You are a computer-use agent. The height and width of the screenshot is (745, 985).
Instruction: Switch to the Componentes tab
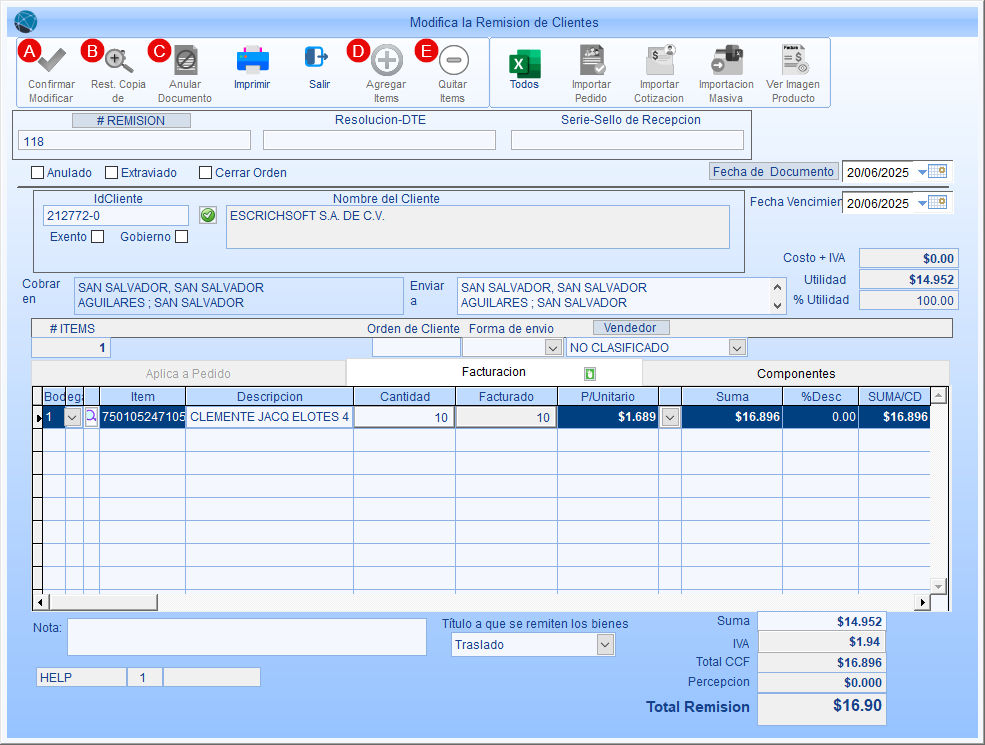click(x=795, y=373)
